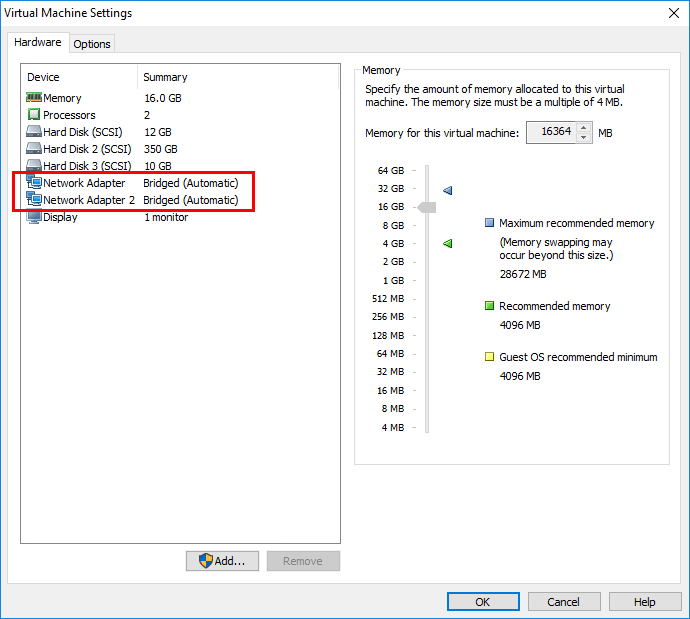The width and height of the screenshot is (690, 619).
Task: Click the Add... button
Action: [x=222, y=561]
